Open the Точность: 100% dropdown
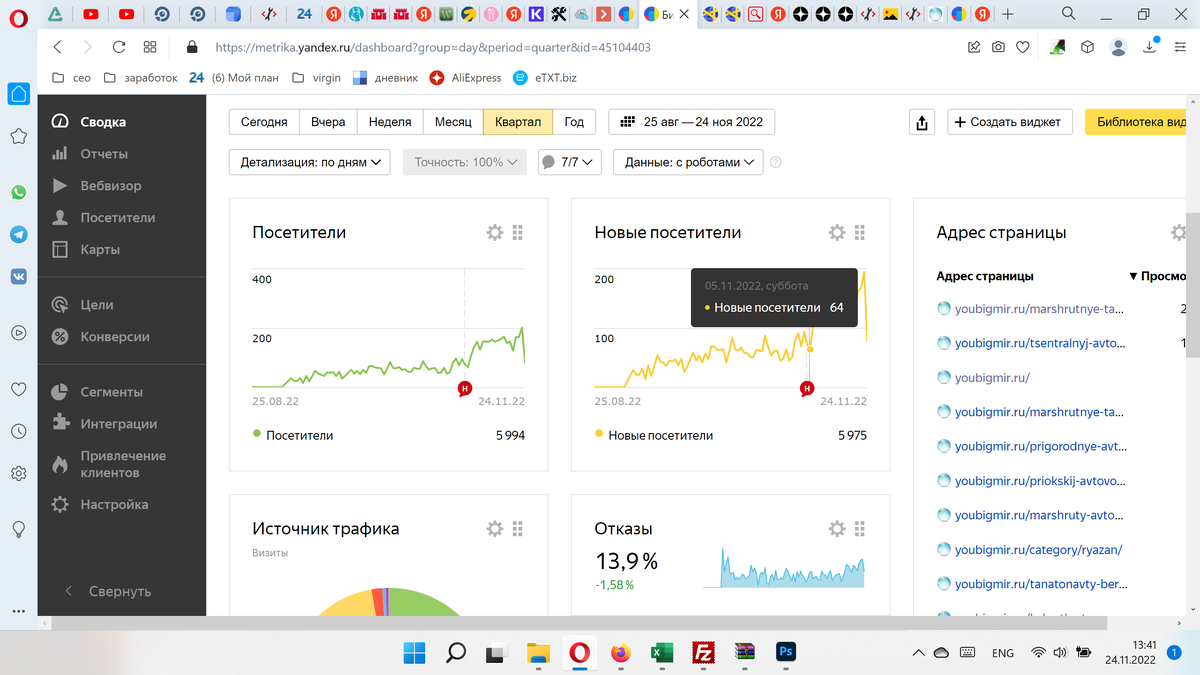1200x675 pixels. point(464,161)
